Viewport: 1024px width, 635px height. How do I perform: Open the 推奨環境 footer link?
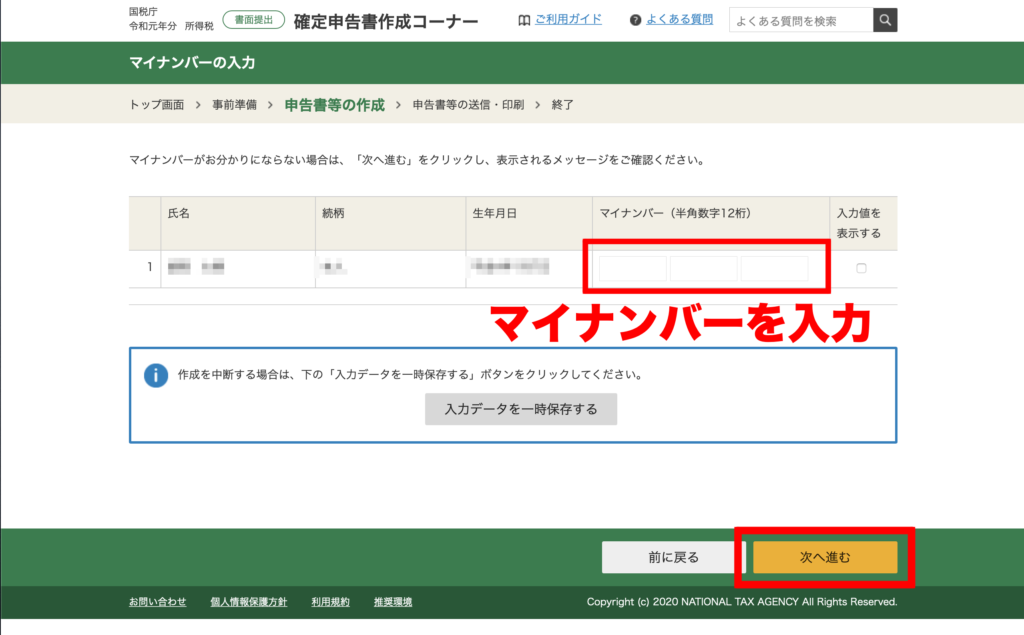393,602
